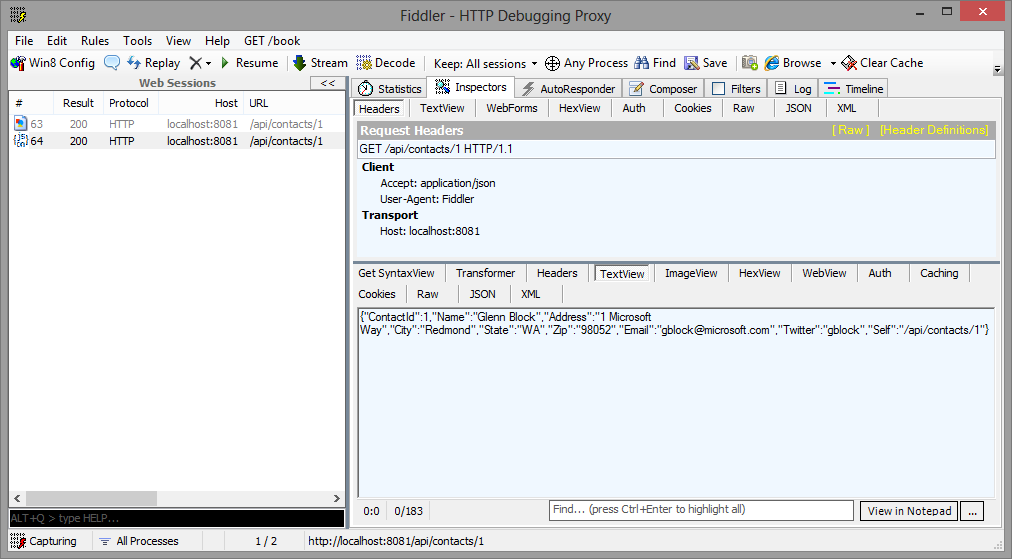Viewport: 1012px width, 559px height.
Task: Open the Timeline tab
Action: 853,88
